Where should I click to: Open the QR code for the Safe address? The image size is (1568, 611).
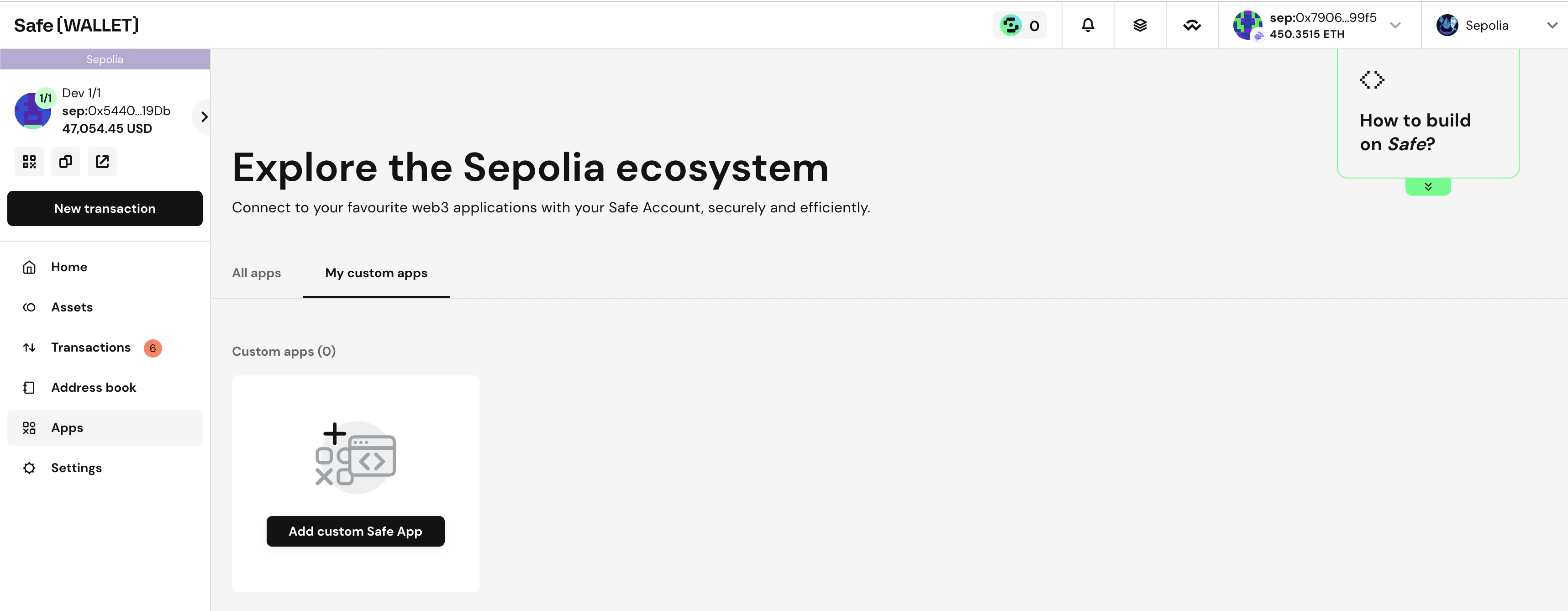coord(29,161)
